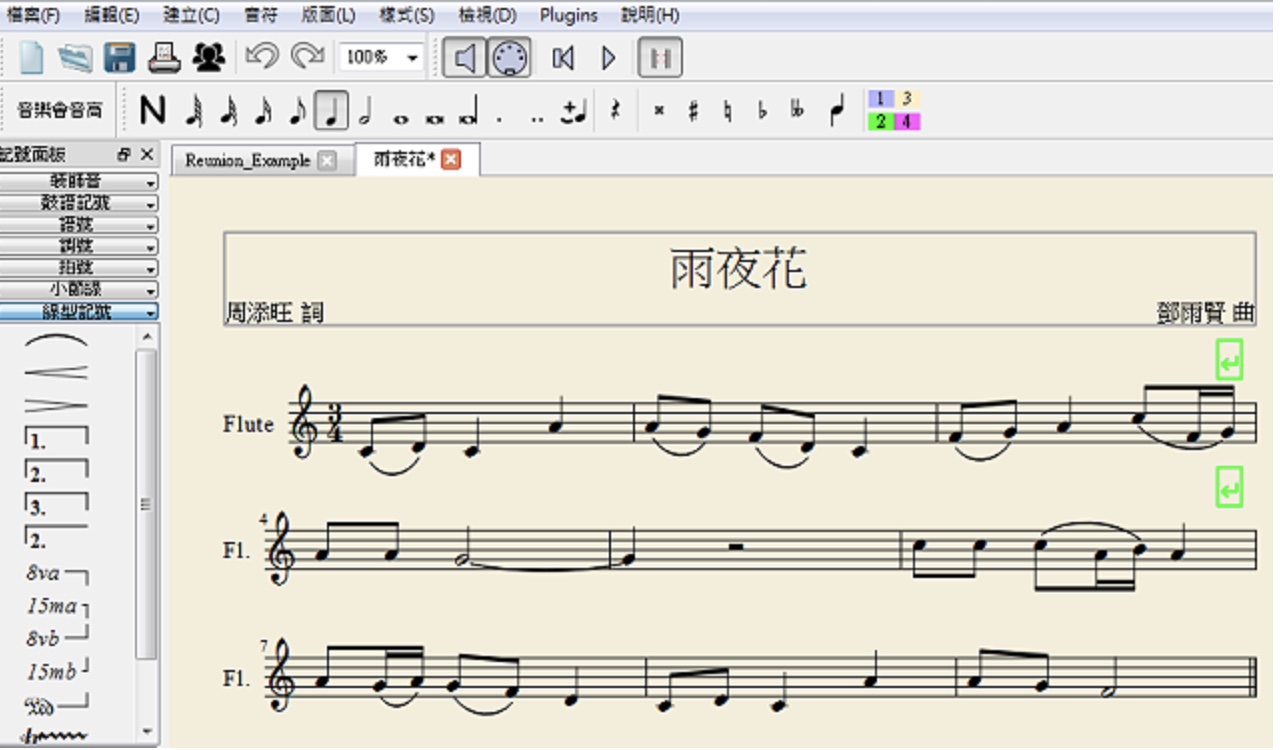The image size is (1284, 750).
Task: Open the 說明(H) help menu
Action: 650,15
